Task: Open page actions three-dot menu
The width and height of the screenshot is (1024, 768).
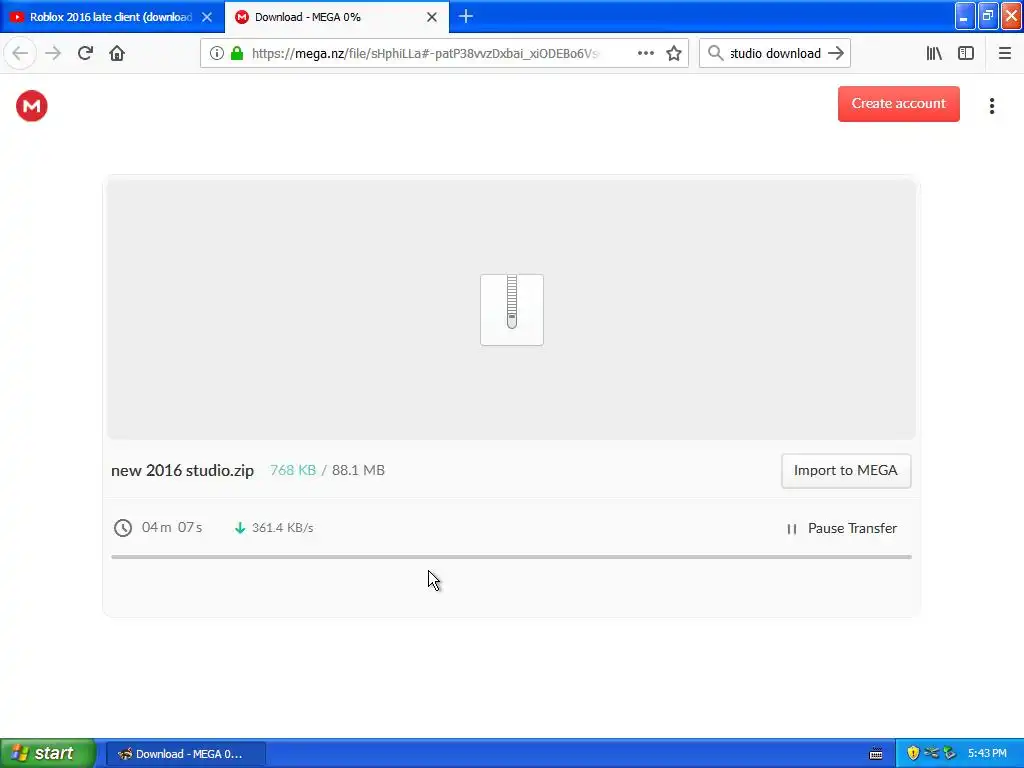Action: (646, 54)
